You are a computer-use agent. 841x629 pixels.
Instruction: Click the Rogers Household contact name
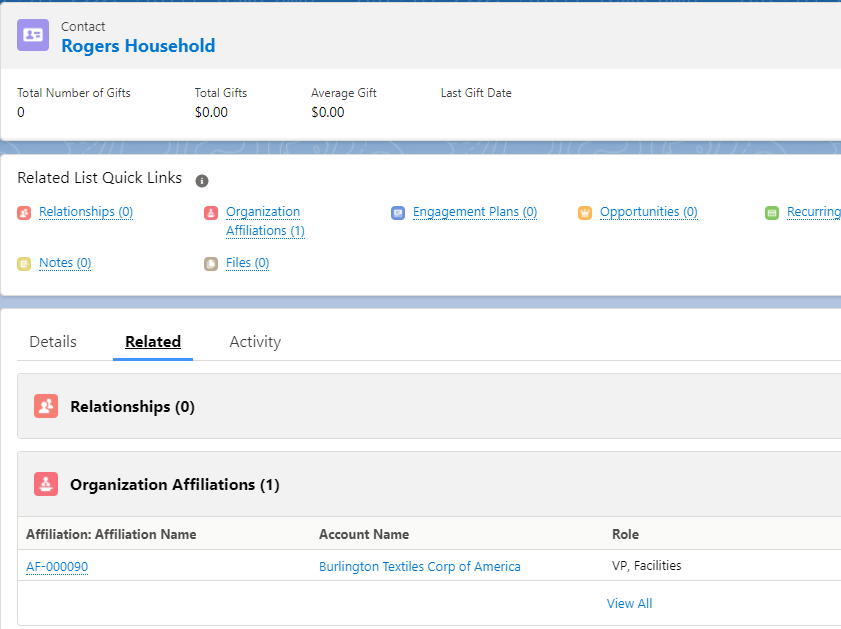[x=138, y=46]
